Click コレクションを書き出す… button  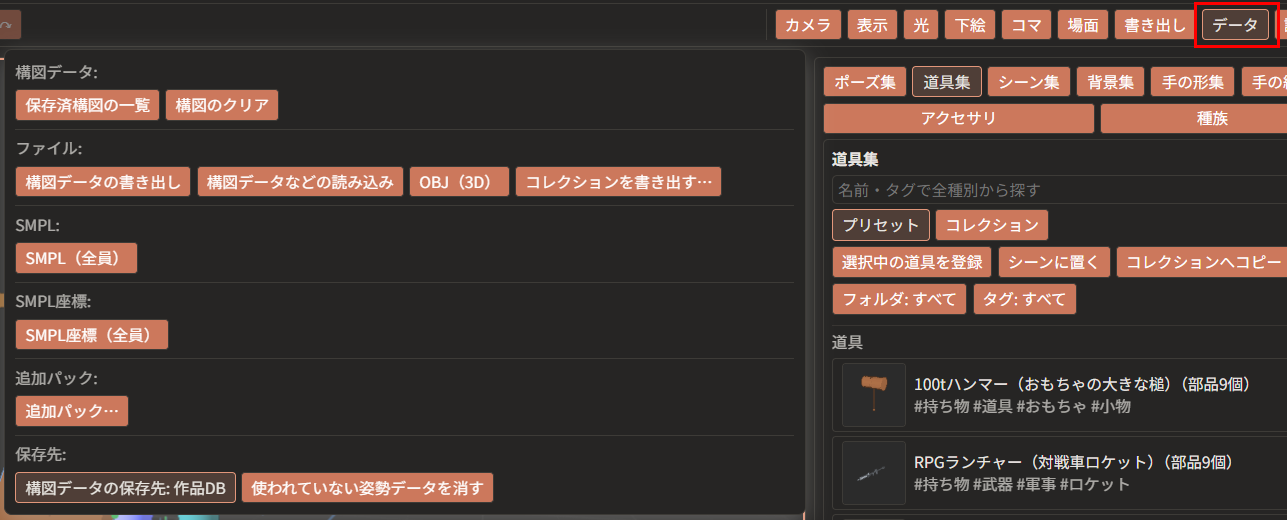pyautogui.click(x=618, y=182)
